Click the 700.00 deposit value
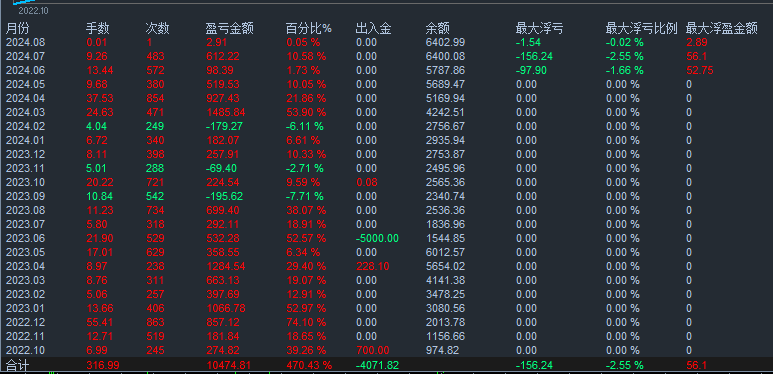Viewport: 773px width, 374px height. pos(372,351)
